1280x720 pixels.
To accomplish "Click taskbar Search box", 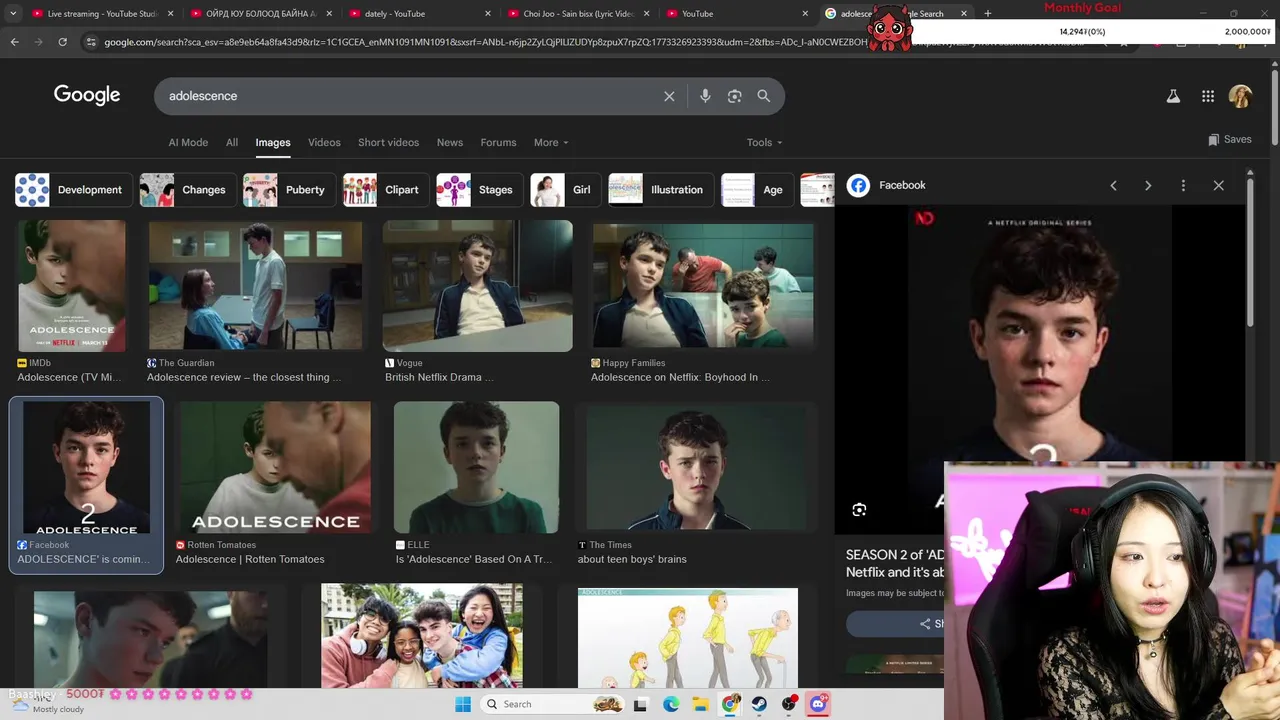I will (553, 704).
